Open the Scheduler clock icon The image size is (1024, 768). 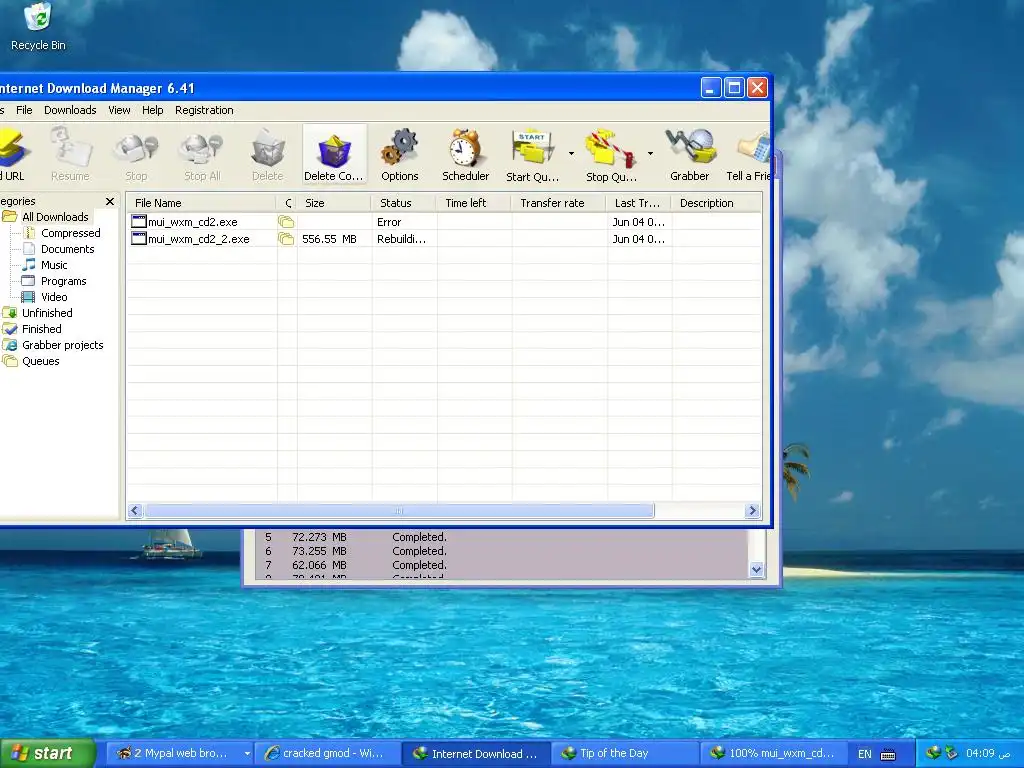(x=466, y=154)
